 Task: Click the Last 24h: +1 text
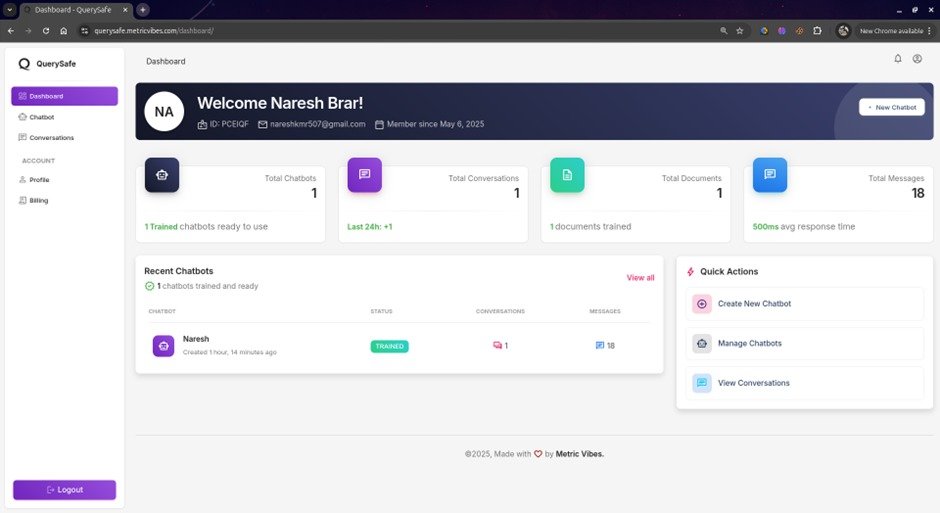coord(370,227)
